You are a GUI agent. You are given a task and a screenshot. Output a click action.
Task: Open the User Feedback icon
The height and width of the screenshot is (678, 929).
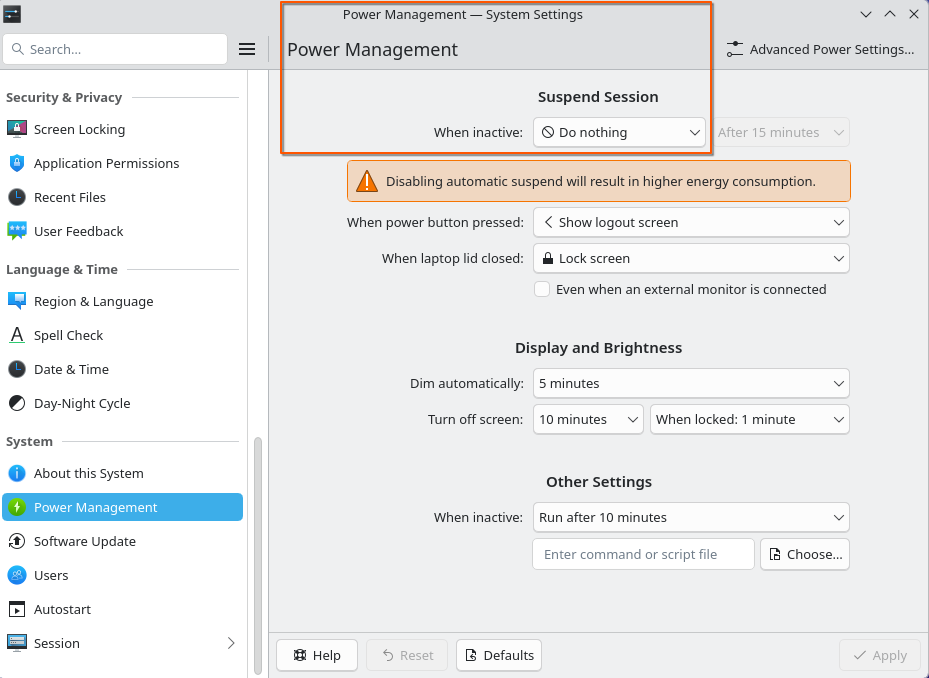coord(17,231)
